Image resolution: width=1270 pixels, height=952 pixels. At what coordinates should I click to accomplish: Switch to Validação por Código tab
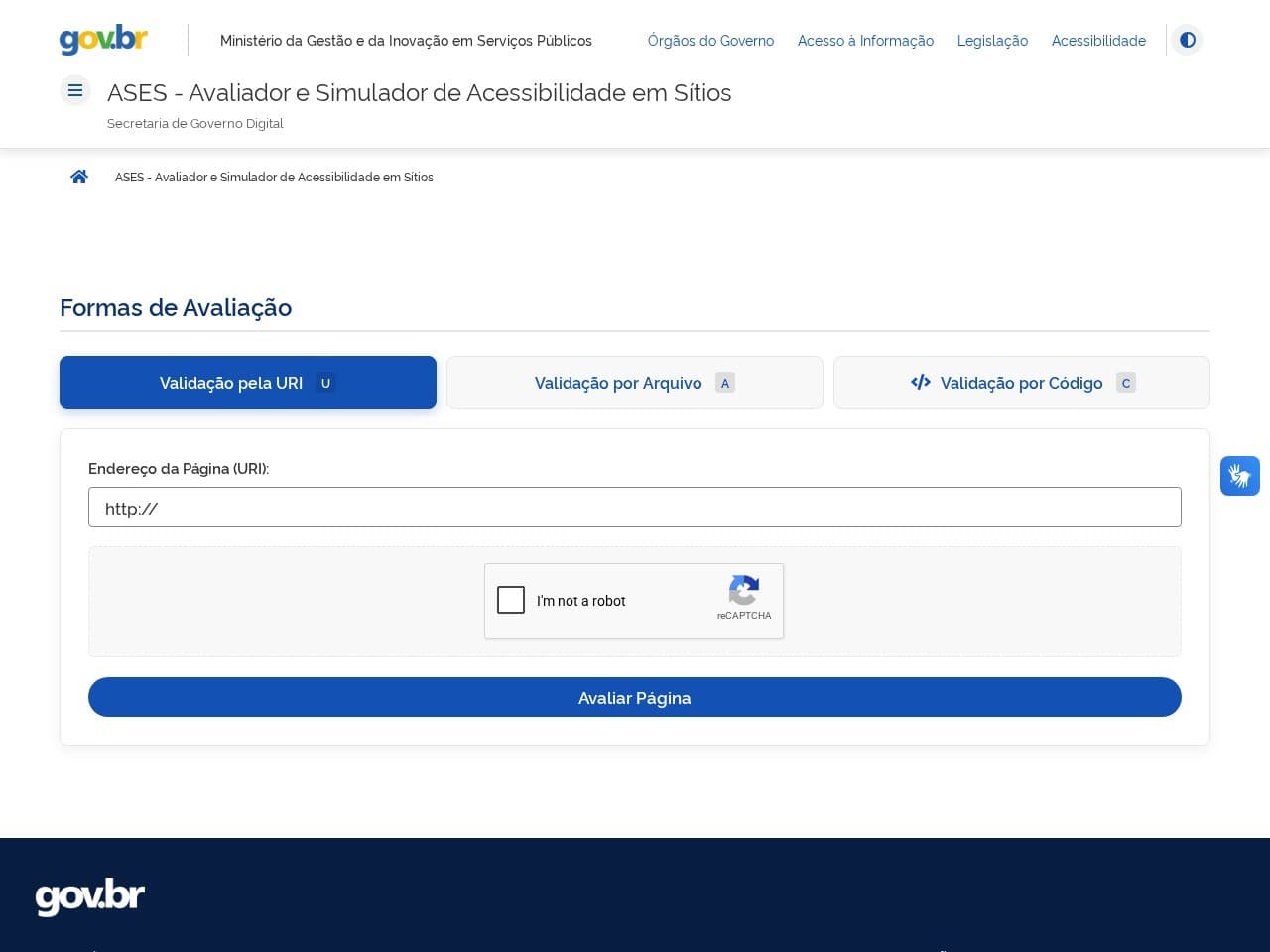tap(1022, 383)
